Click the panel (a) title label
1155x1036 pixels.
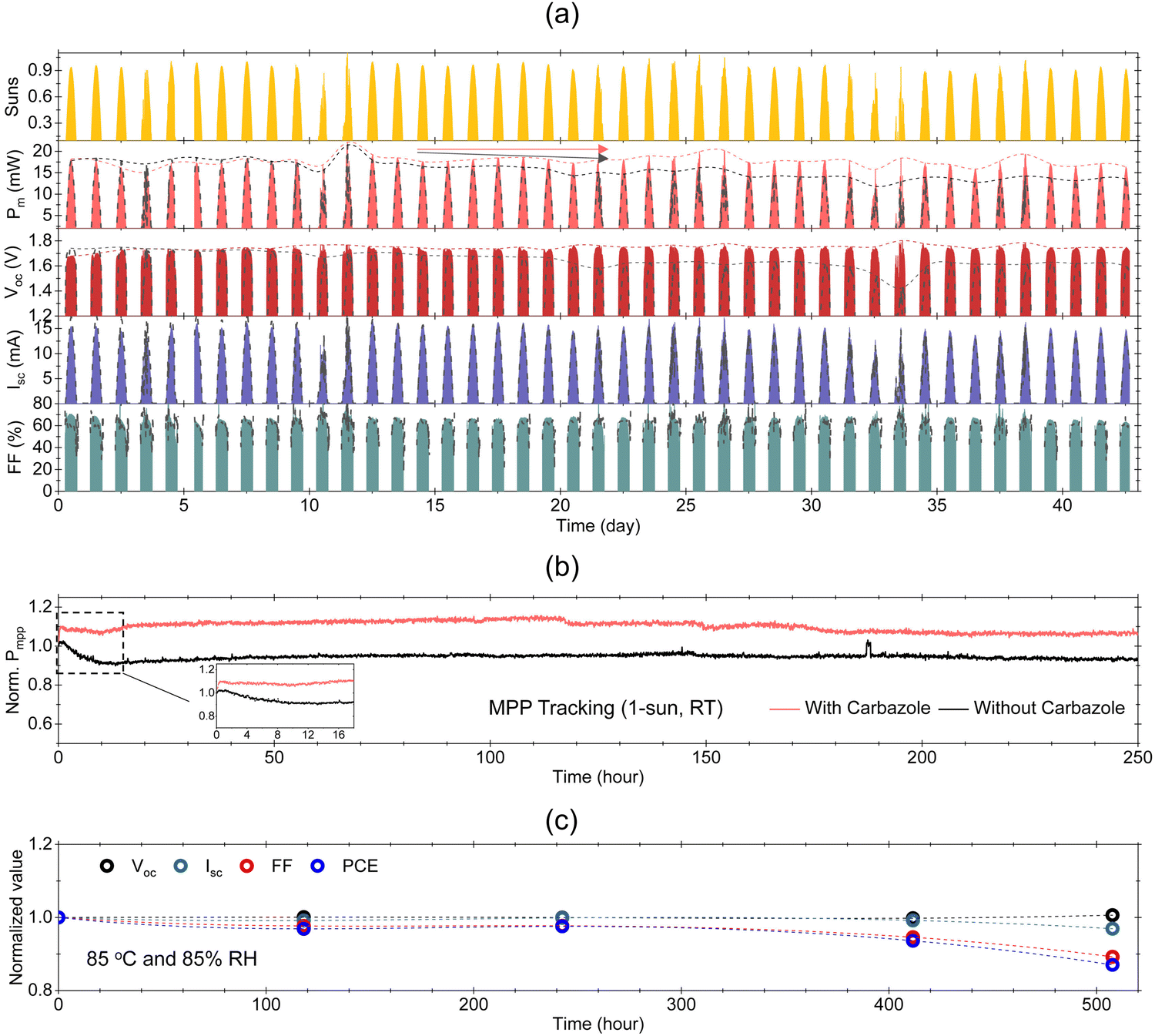(561, 15)
